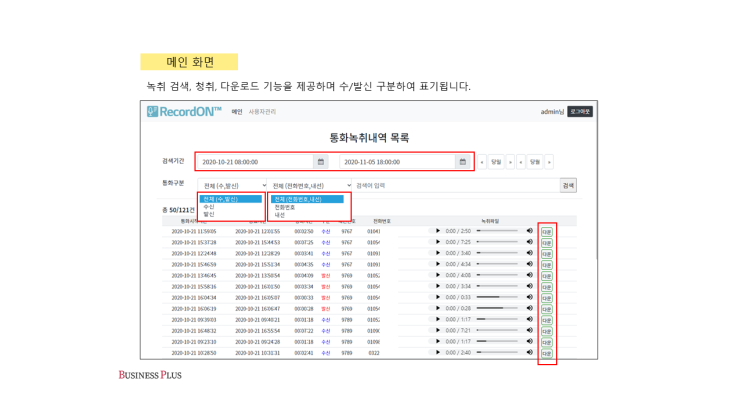743x418 pixels.
Task: Go to the month before 당월
Action: [x=521, y=162]
